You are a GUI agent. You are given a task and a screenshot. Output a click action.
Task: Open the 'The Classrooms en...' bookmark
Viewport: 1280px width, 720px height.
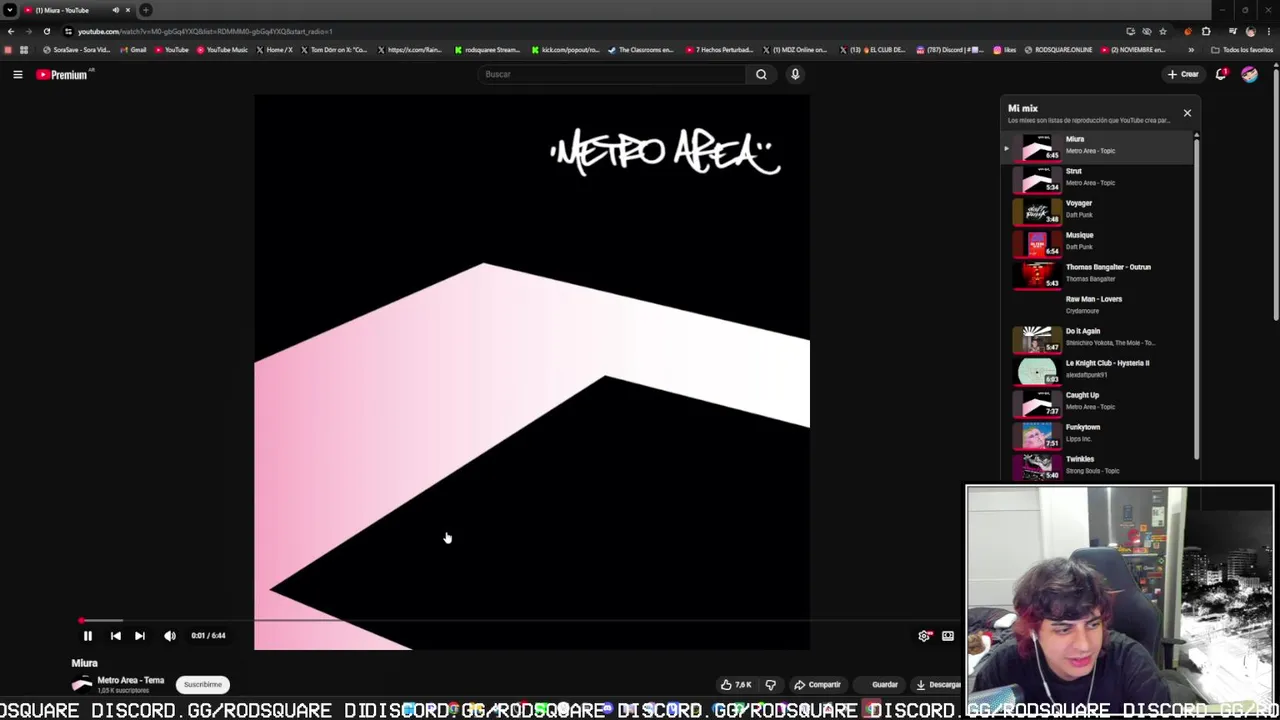(641, 50)
